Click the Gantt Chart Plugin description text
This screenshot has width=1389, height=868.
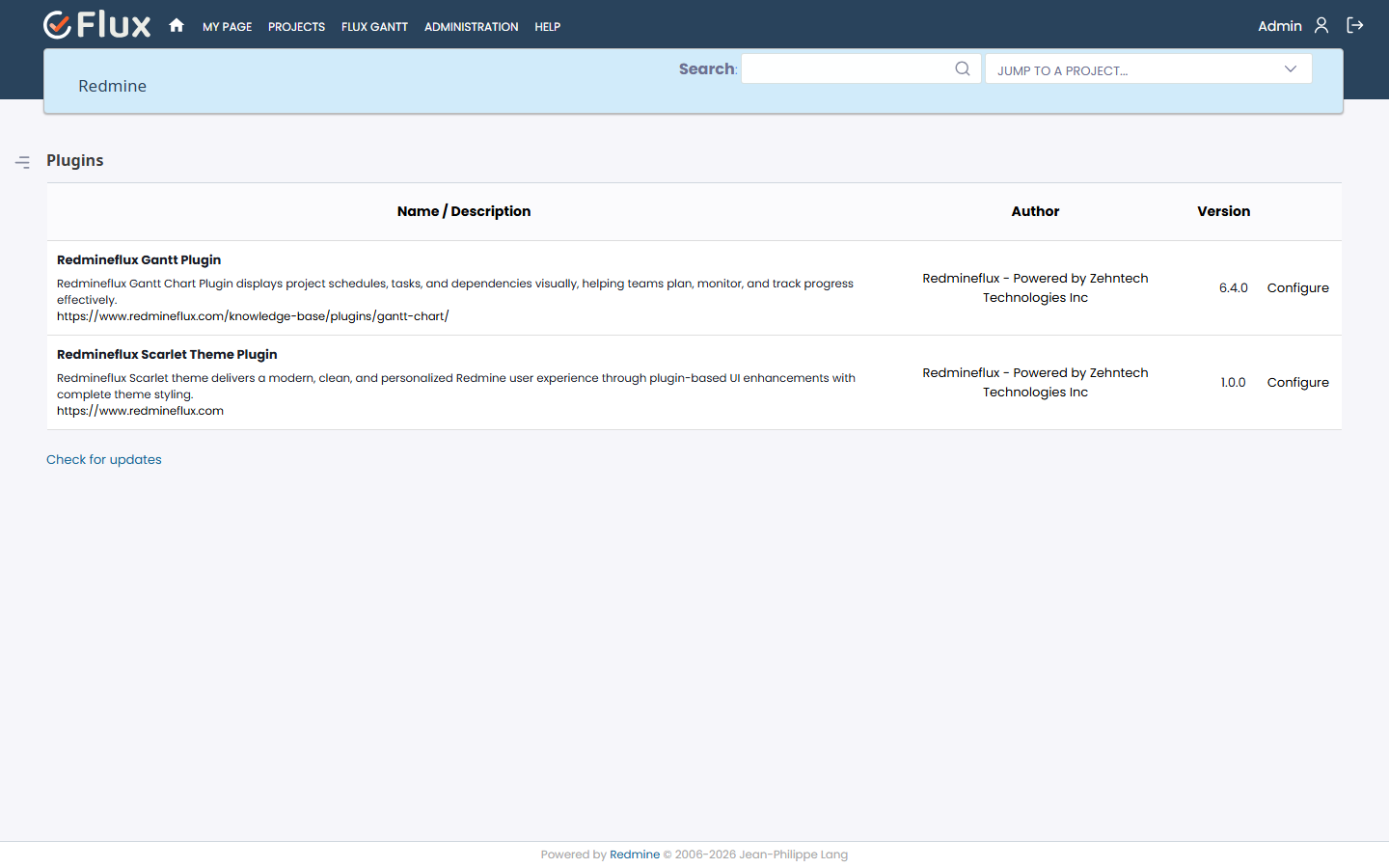[455, 291]
